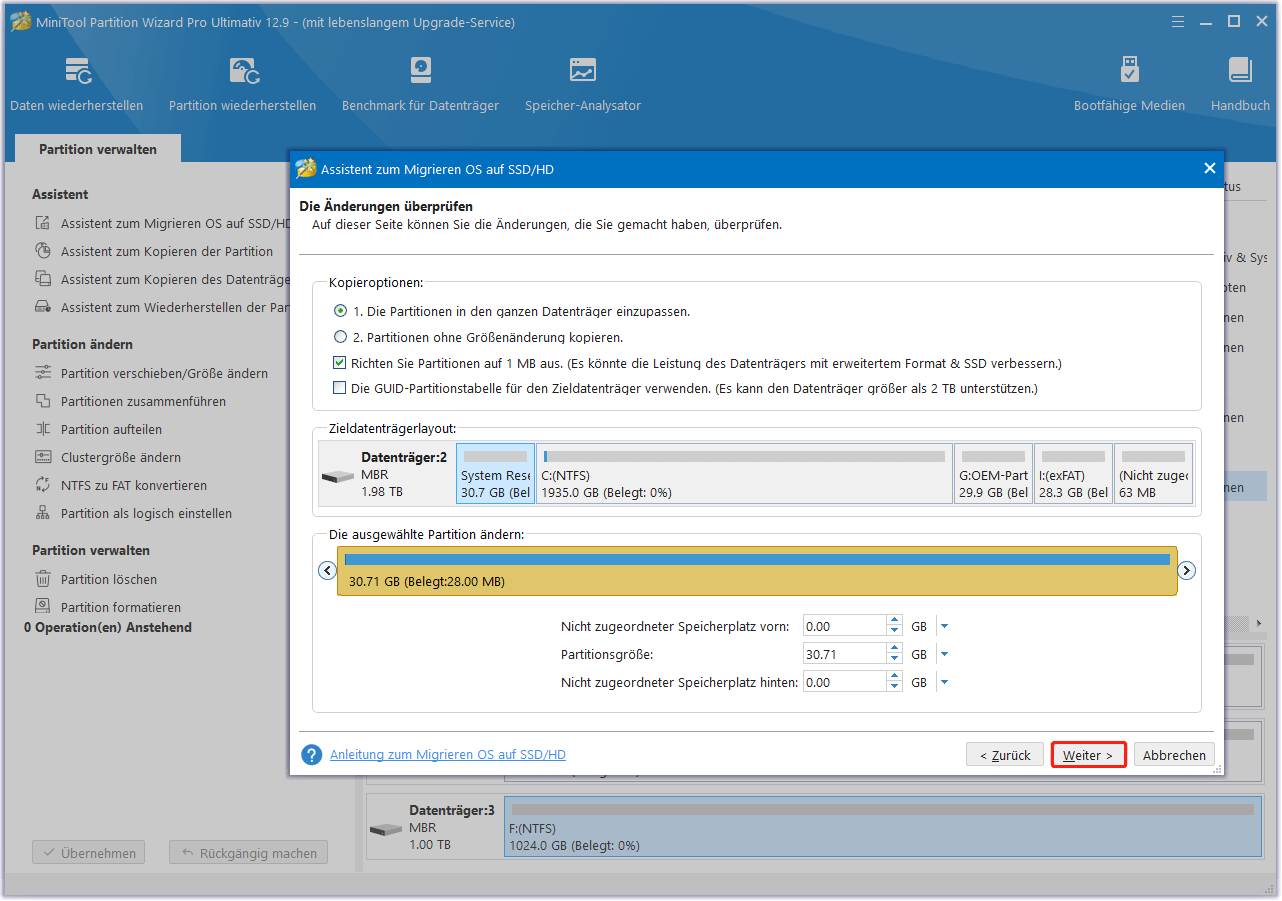Click Partition verschieben/Größe ändern icon
Viewport: 1282px width, 901px height.
click(43, 374)
